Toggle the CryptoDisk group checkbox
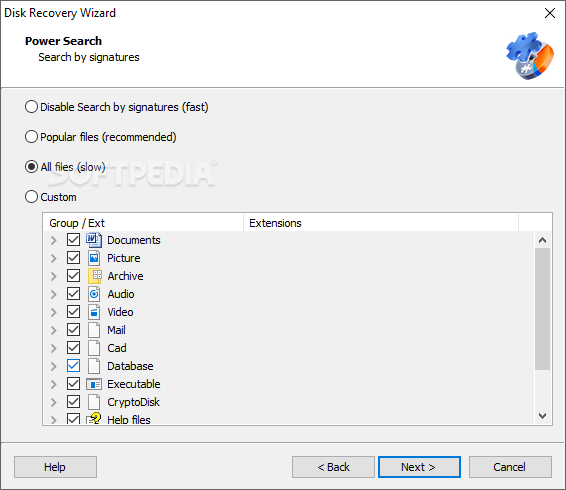Viewport: 566px width, 490px height. pos(73,402)
